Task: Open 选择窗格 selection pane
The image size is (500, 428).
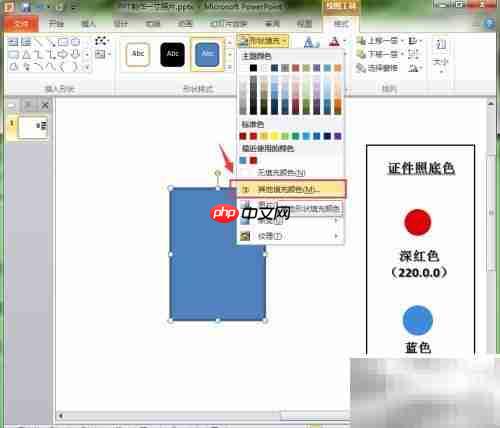Action: [377, 68]
